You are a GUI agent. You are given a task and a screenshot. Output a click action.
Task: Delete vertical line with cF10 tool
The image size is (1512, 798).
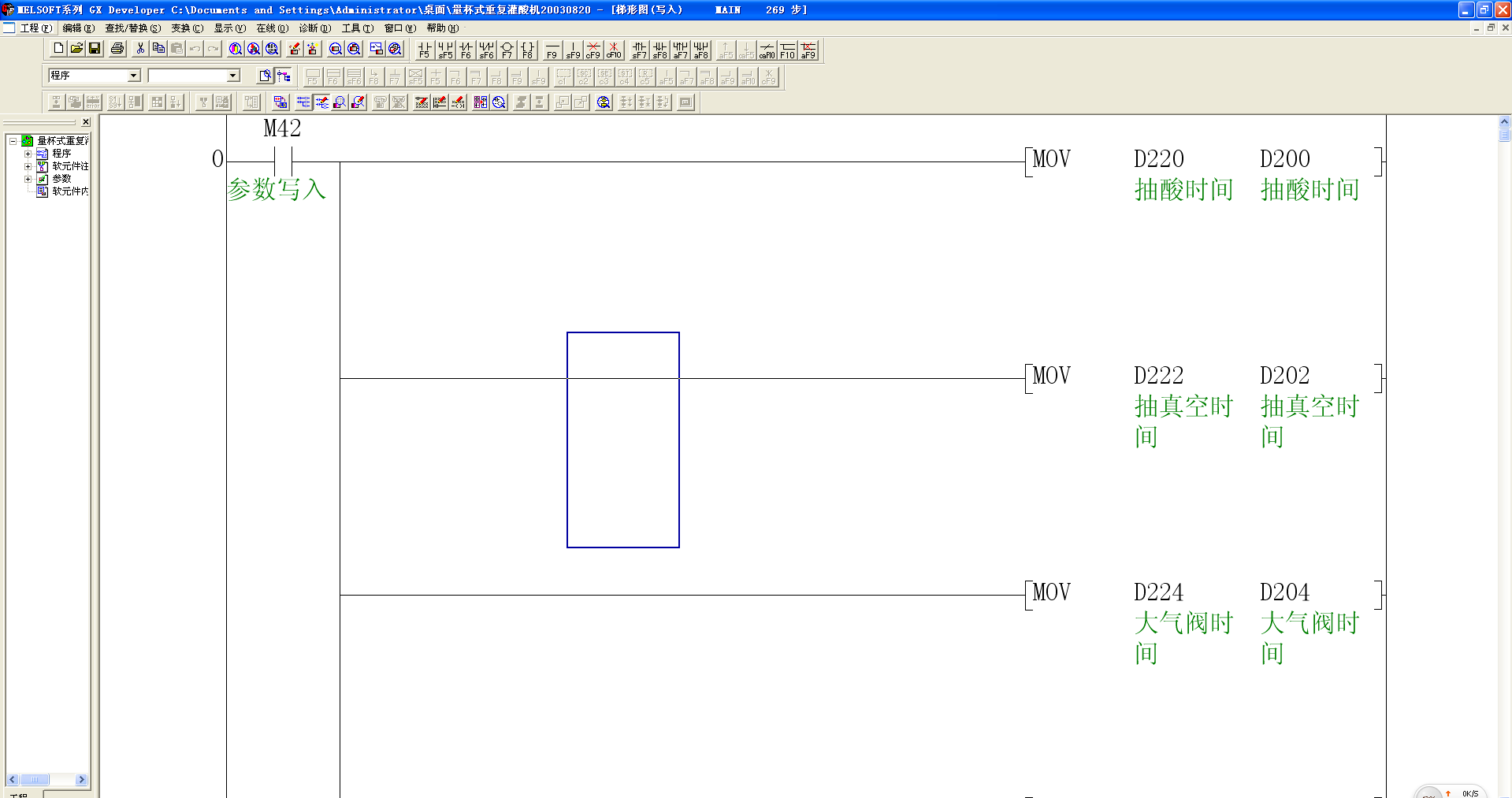pyautogui.click(x=614, y=50)
